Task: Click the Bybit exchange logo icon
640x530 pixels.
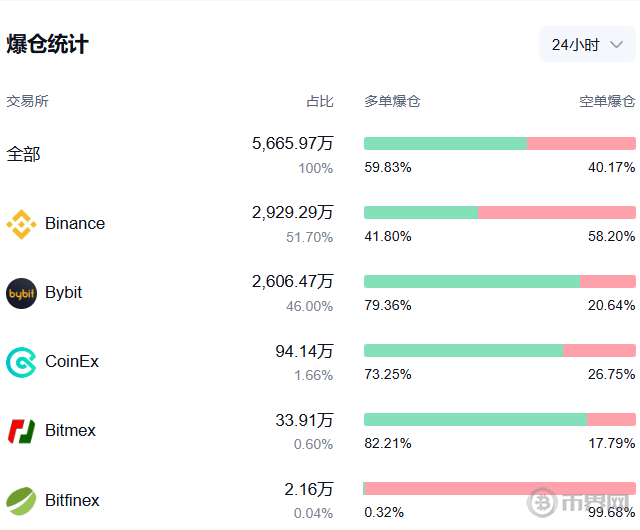Action: pos(21,293)
